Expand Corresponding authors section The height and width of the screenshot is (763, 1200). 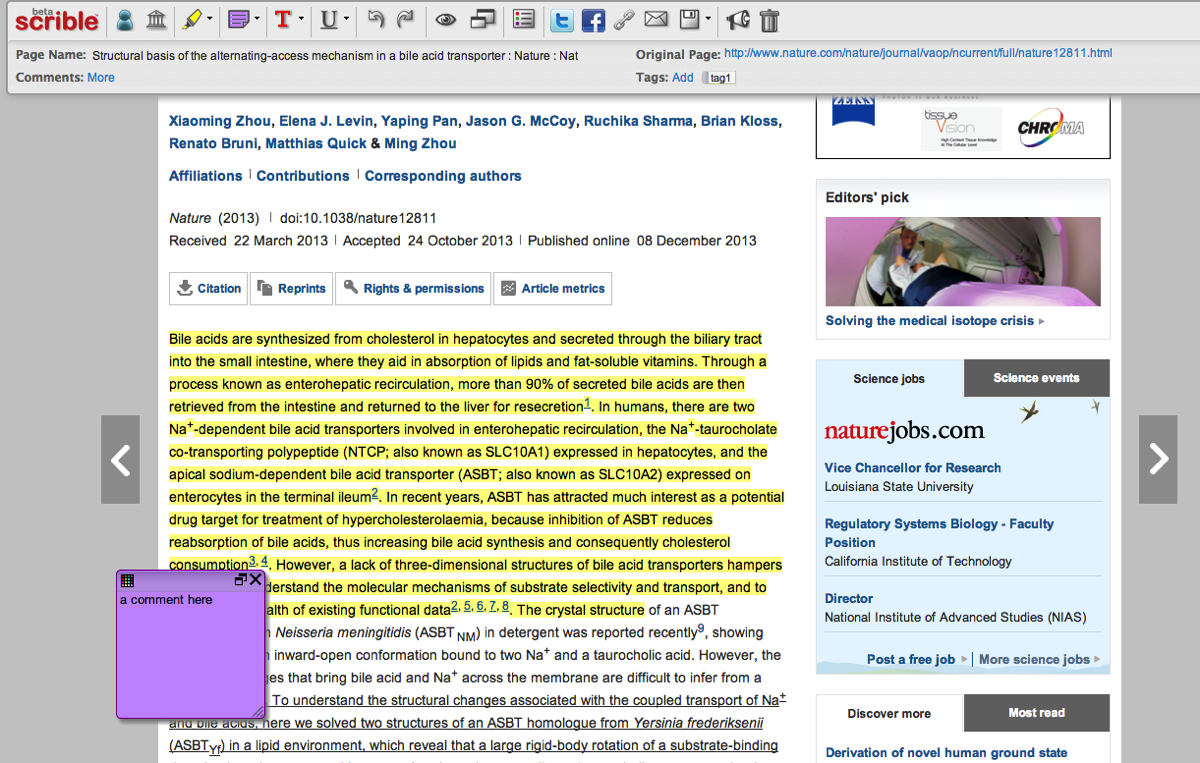click(x=443, y=176)
